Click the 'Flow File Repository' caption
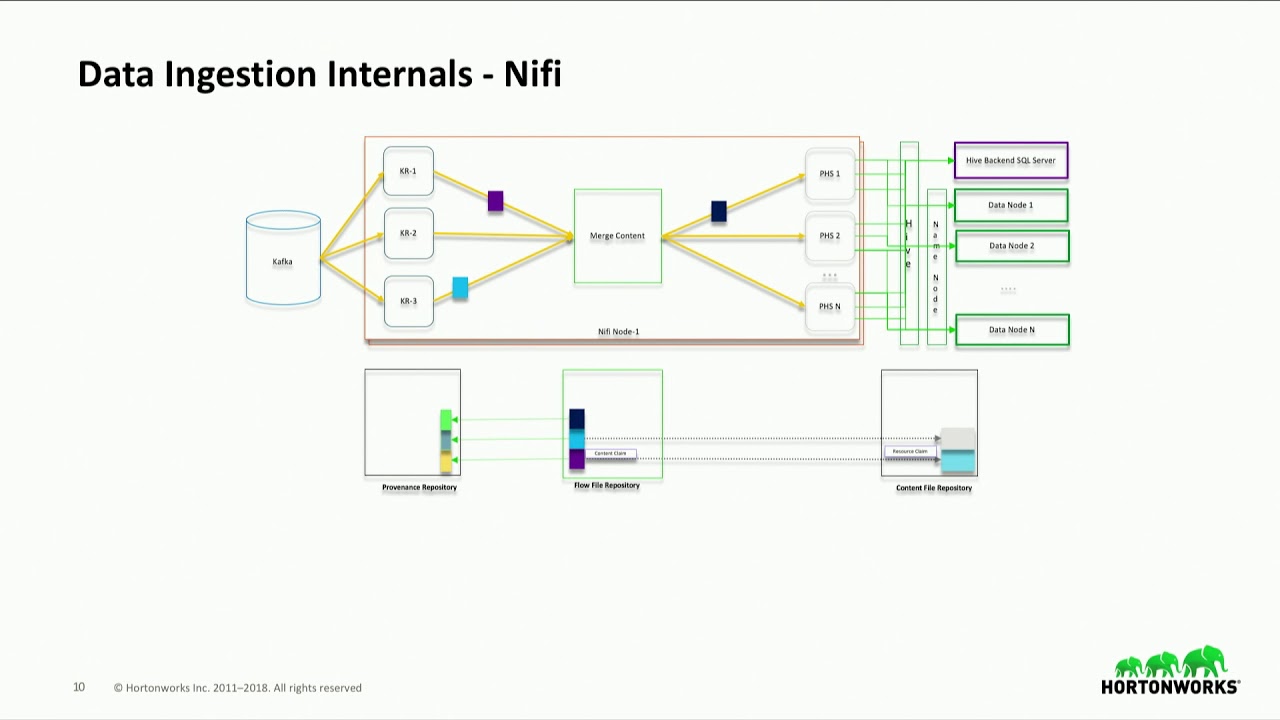The height and width of the screenshot is (720, 1280). (x=607, y=485)
